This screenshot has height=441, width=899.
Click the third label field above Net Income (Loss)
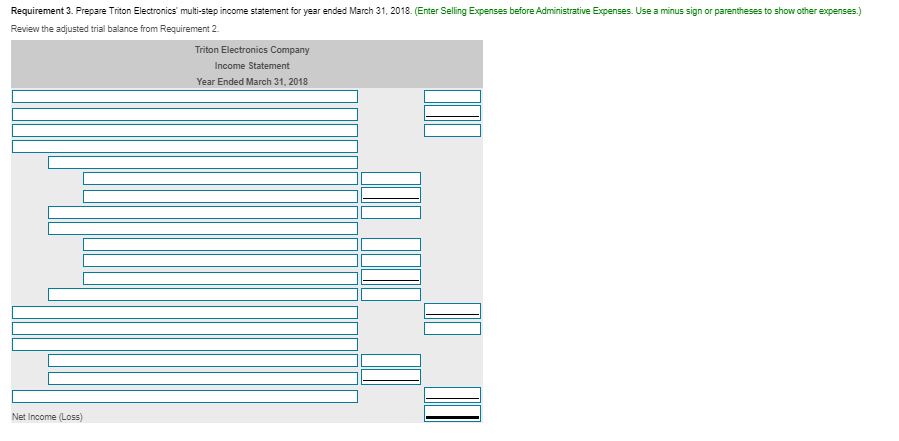(x=203, y=360)
